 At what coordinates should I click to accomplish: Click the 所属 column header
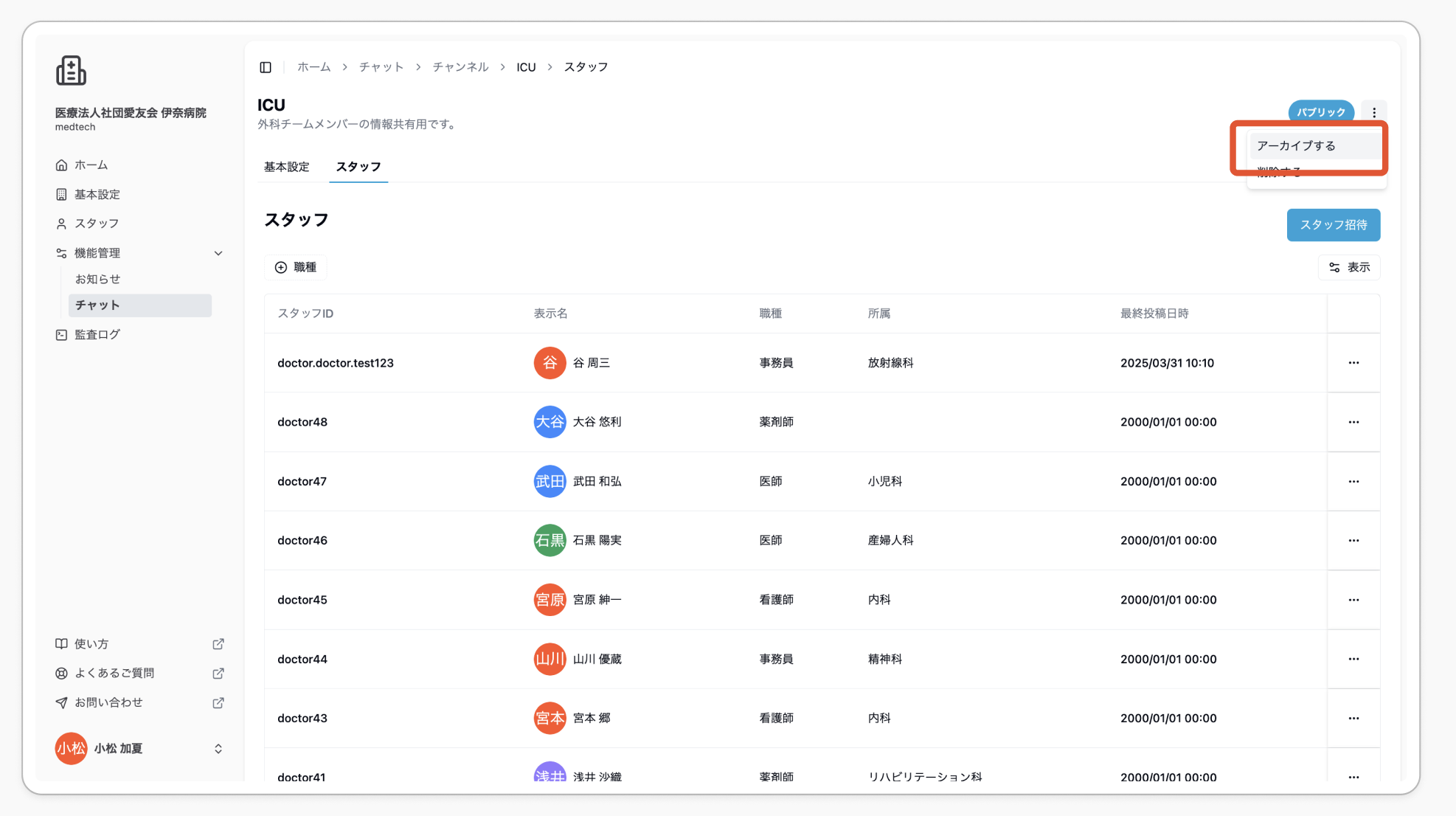(879, 314)
